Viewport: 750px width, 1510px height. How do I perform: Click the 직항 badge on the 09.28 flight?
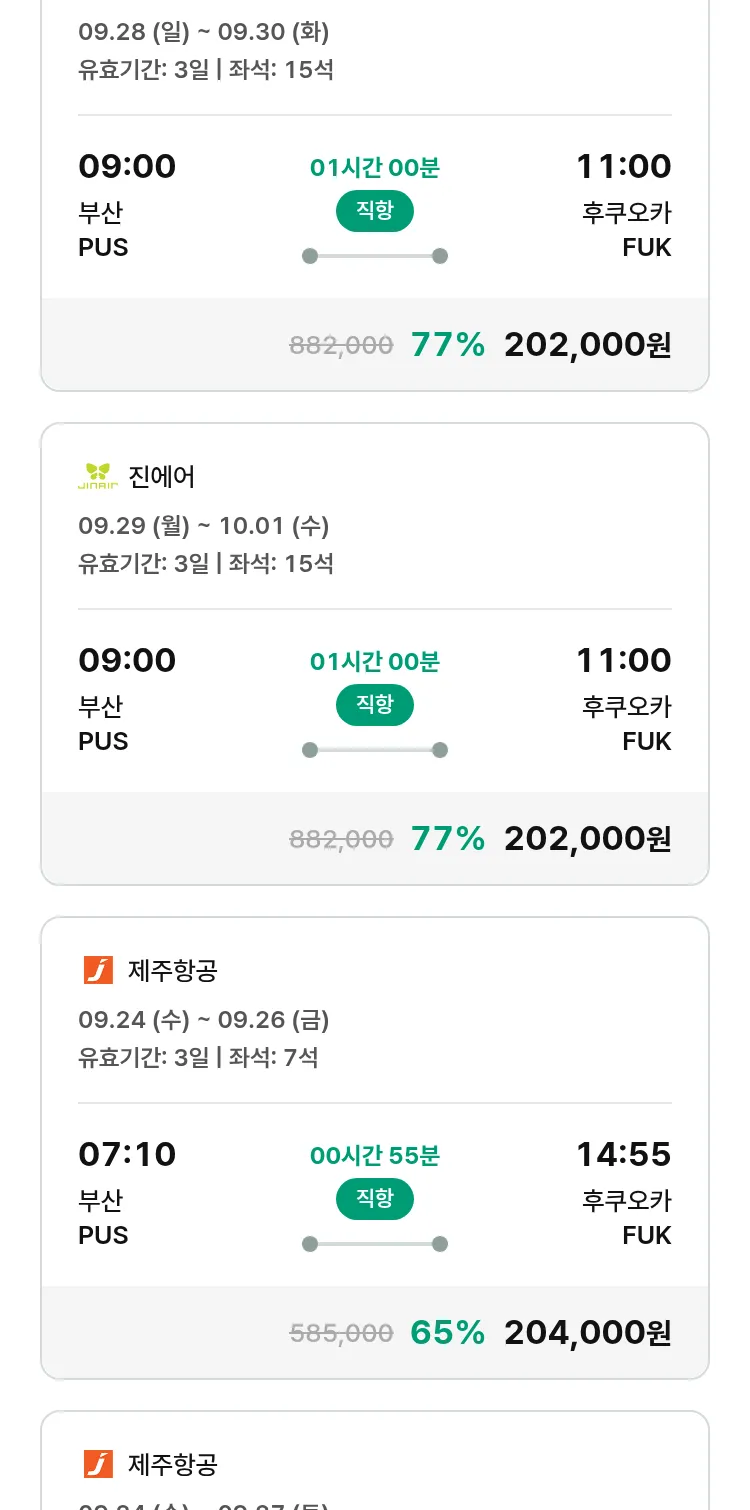coord(374,211)
